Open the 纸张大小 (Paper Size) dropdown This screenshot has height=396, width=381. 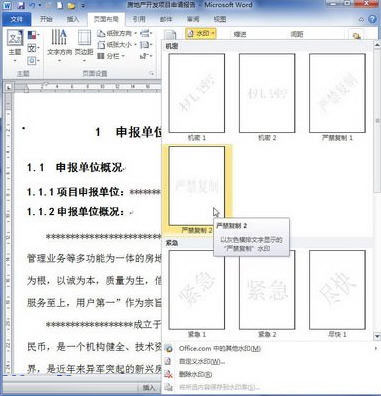pyautogui.click(x=117, y=45)
